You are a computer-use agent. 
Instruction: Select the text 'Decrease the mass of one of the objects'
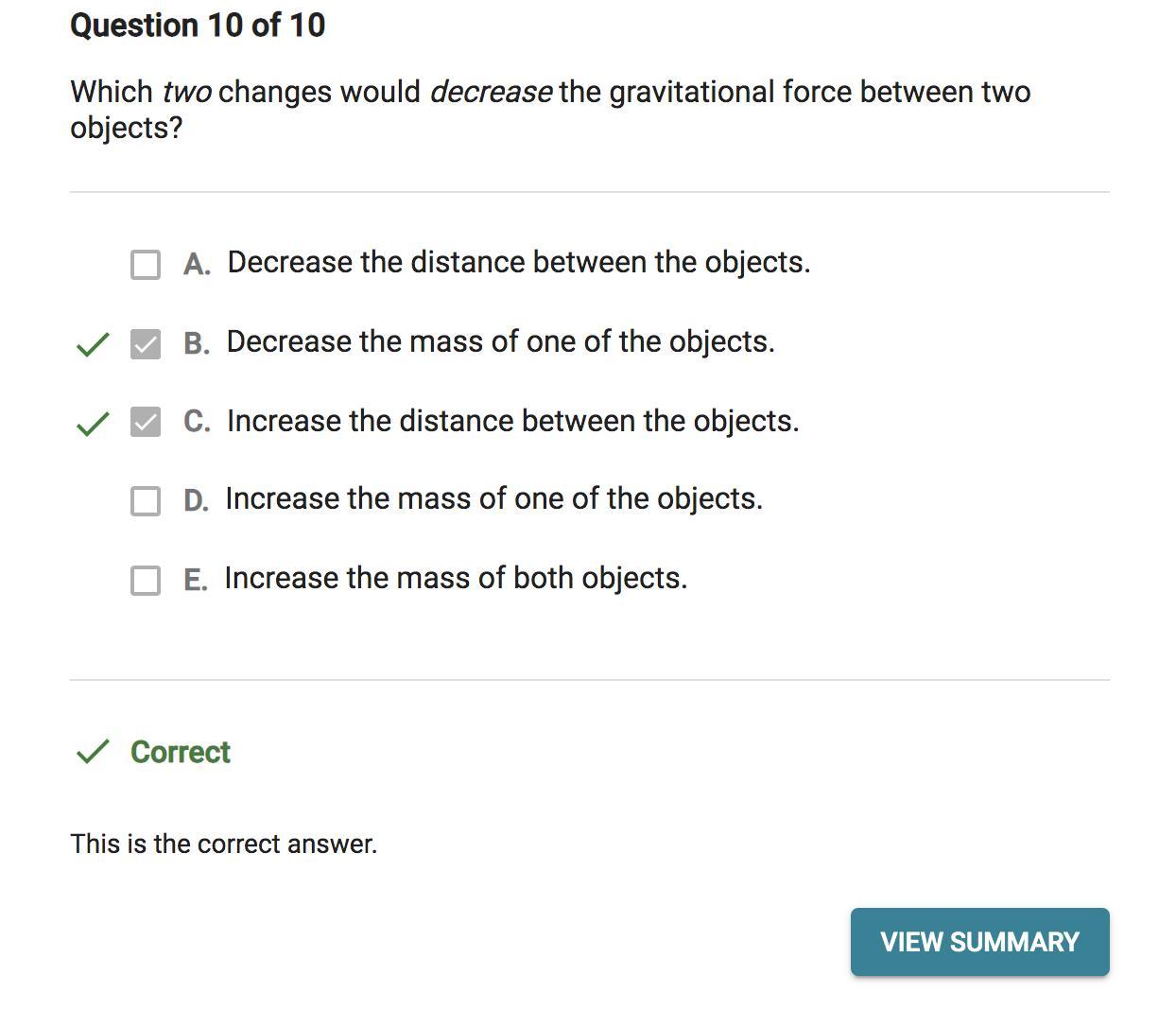tap(499, 342)
